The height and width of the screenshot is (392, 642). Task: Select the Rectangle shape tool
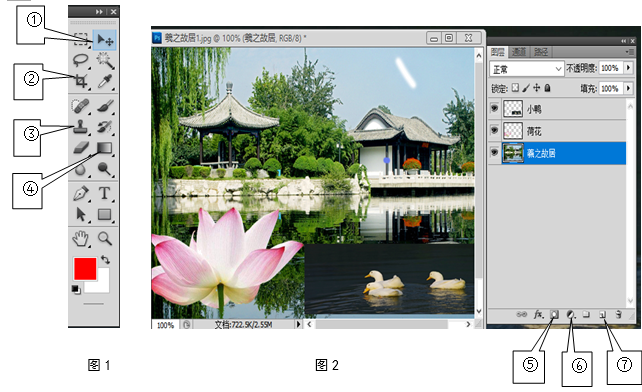105,214
